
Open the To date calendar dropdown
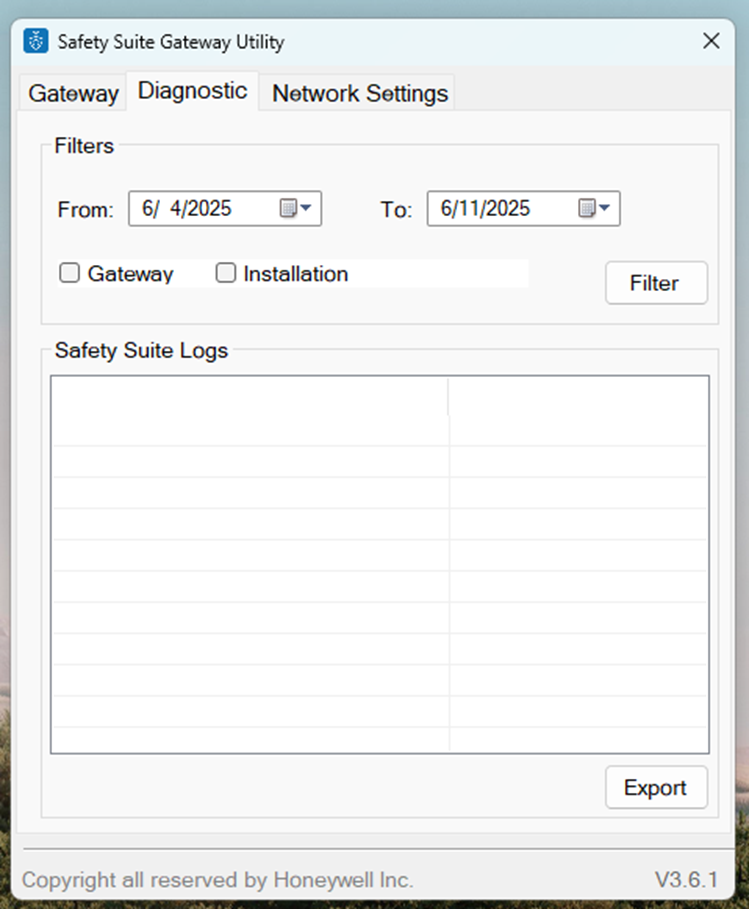coord(595,208)
